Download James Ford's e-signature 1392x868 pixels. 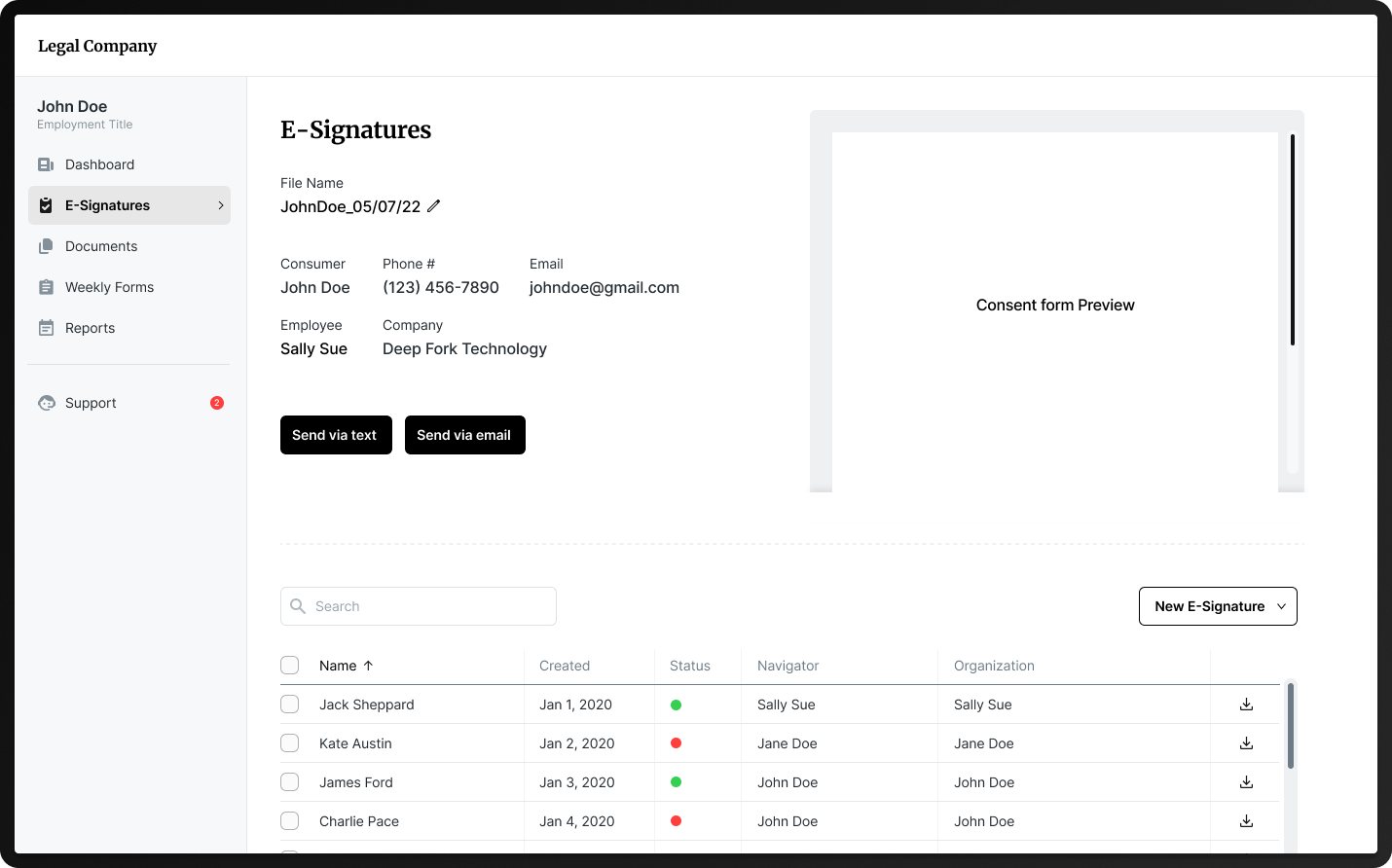[x=1246, y=782]
